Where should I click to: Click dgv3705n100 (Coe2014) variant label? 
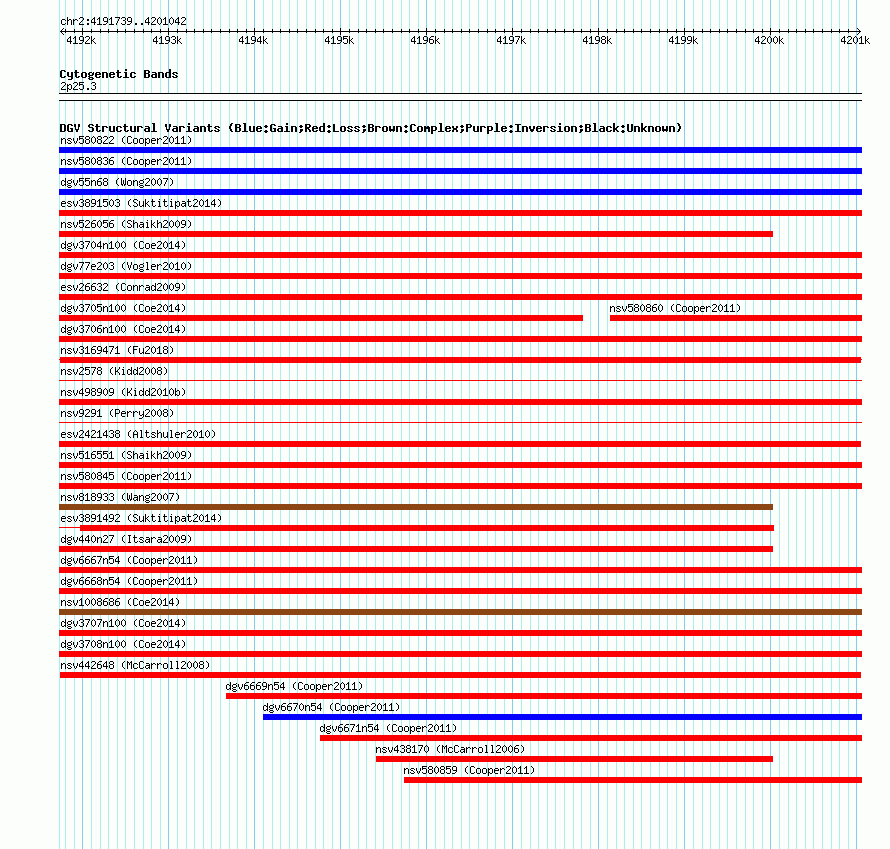pos(123,308)
